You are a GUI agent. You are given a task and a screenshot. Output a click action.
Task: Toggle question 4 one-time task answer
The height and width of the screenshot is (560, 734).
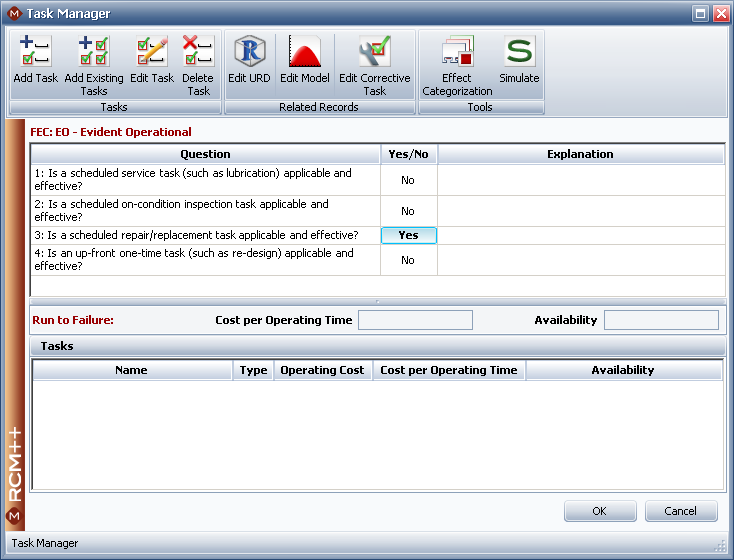click(x=408, y=260)
